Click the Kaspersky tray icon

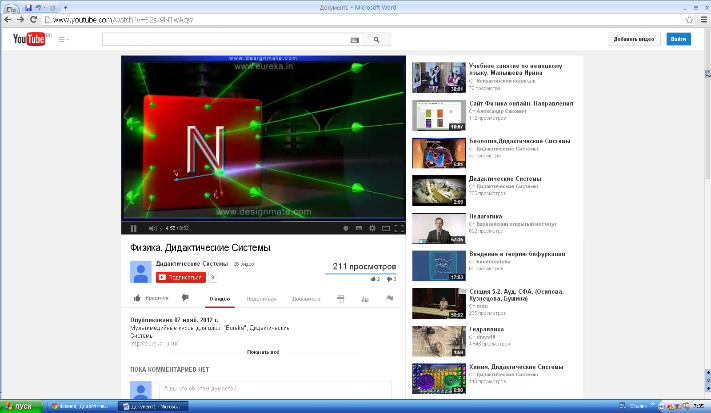[670, 407]
